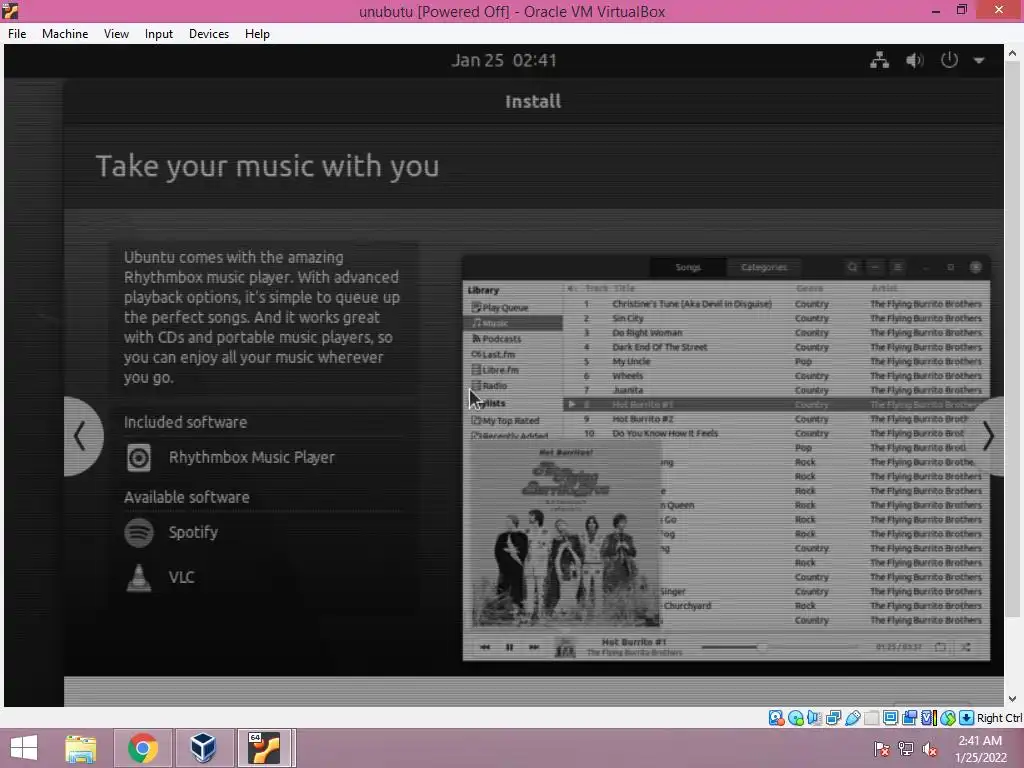1024x768 pixels.
Task: Click the shared folders status icon
Action: click(x=871, y=718)
